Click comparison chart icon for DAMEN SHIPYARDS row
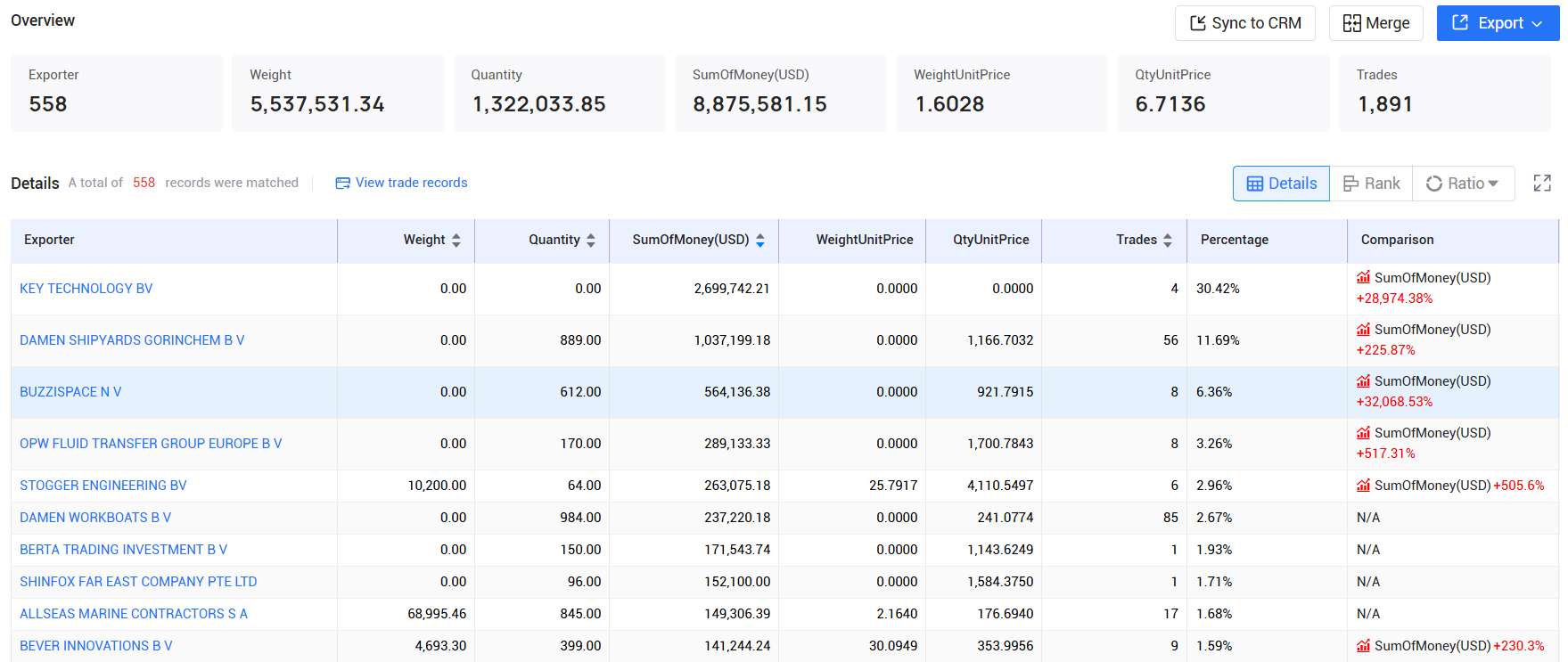Viewport: 1568px width, 662px height. click(1363, 330)
